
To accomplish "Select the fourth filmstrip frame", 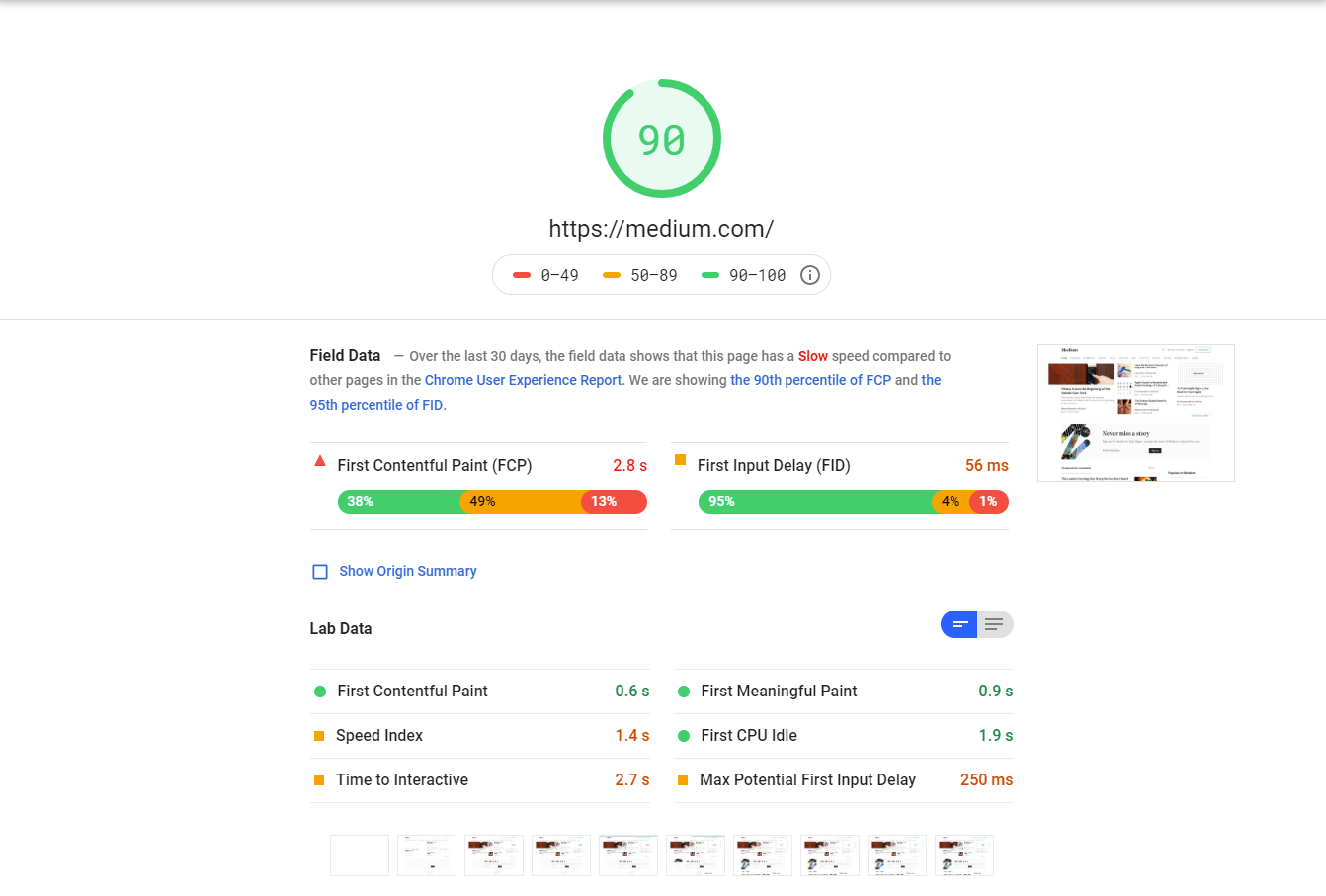I will tap(561, 855).
